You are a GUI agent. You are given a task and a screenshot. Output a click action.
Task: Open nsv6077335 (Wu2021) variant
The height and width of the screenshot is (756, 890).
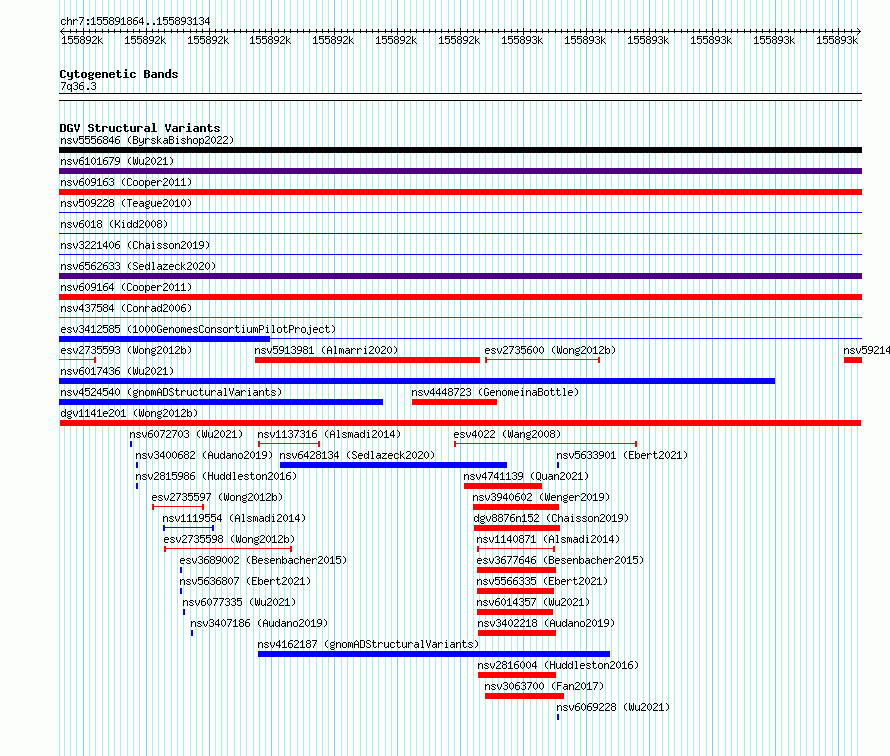pos(239,602)
